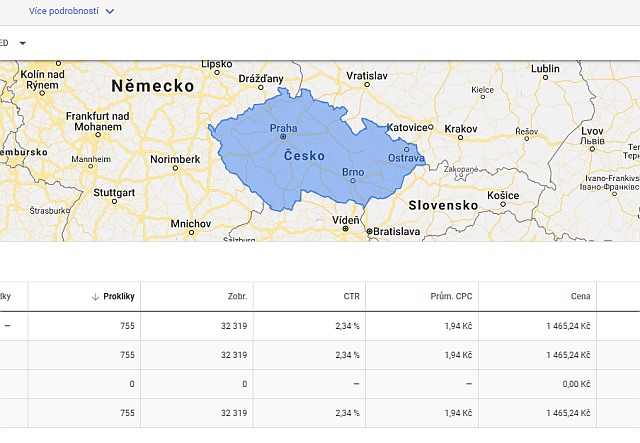
Task: Click the Praha city marker on map
Action: pos(283,137)
